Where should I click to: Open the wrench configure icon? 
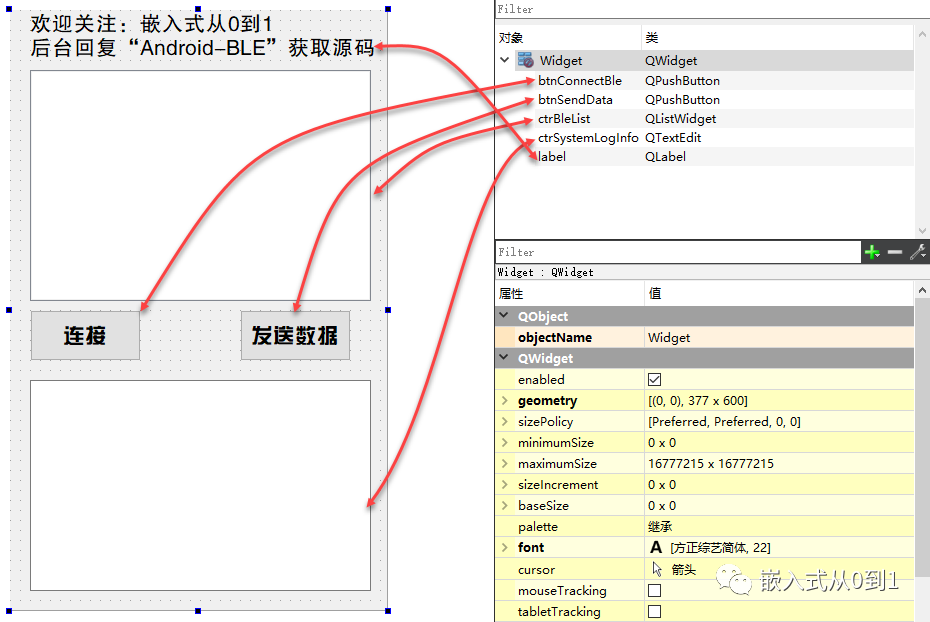918,252
